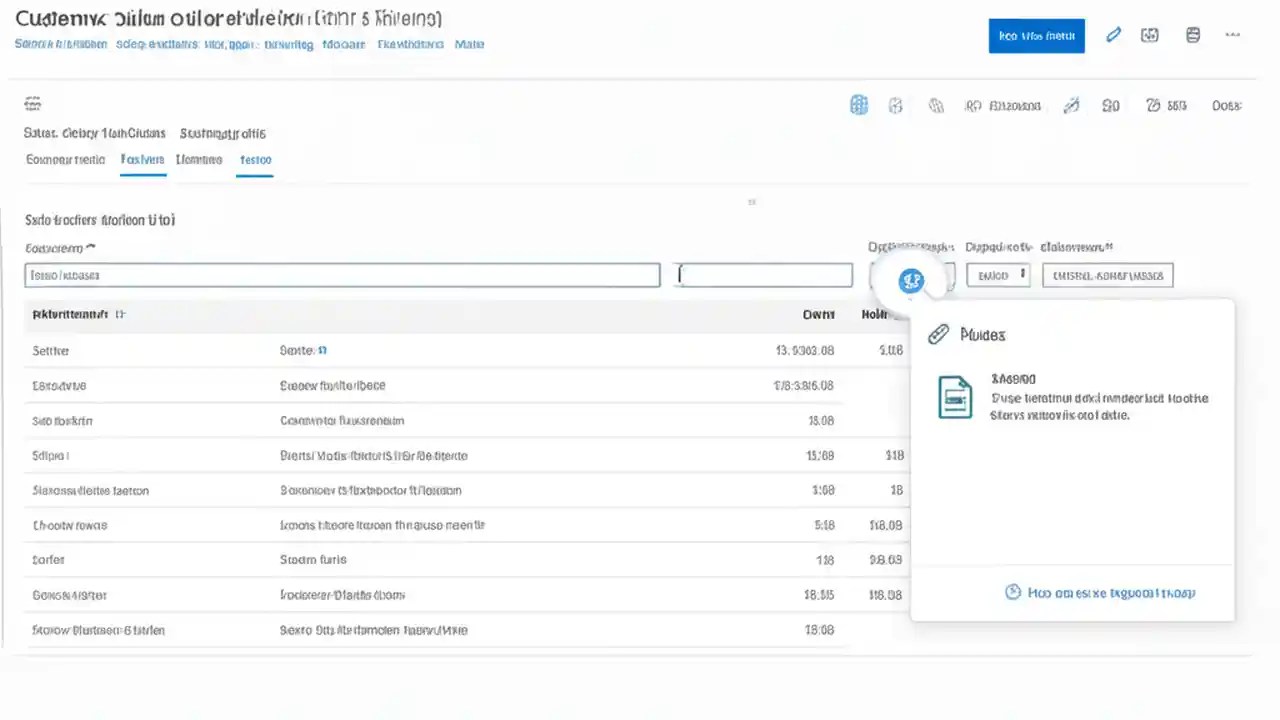Open the ellipsis menu in the top-right corner

pos(1232,34)
